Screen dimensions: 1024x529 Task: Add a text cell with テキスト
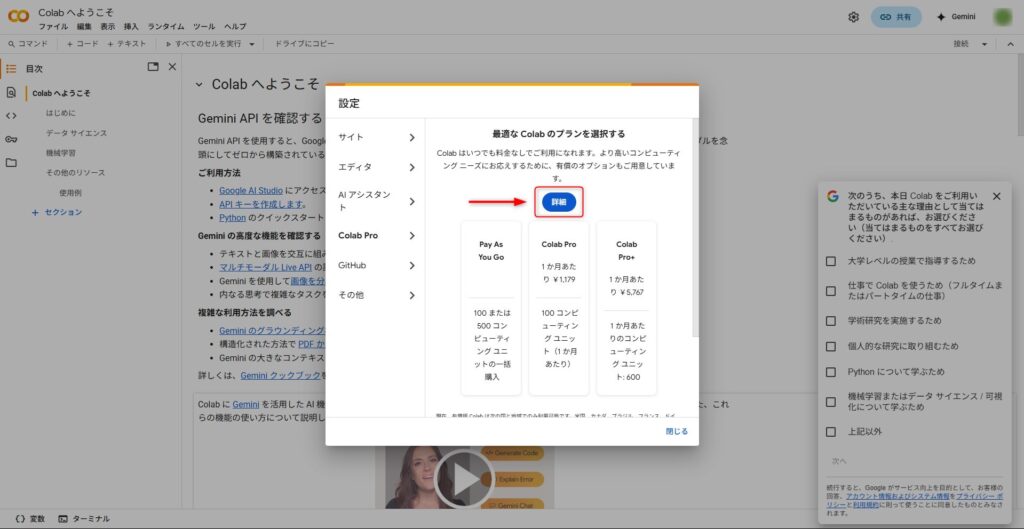[127, 44]
